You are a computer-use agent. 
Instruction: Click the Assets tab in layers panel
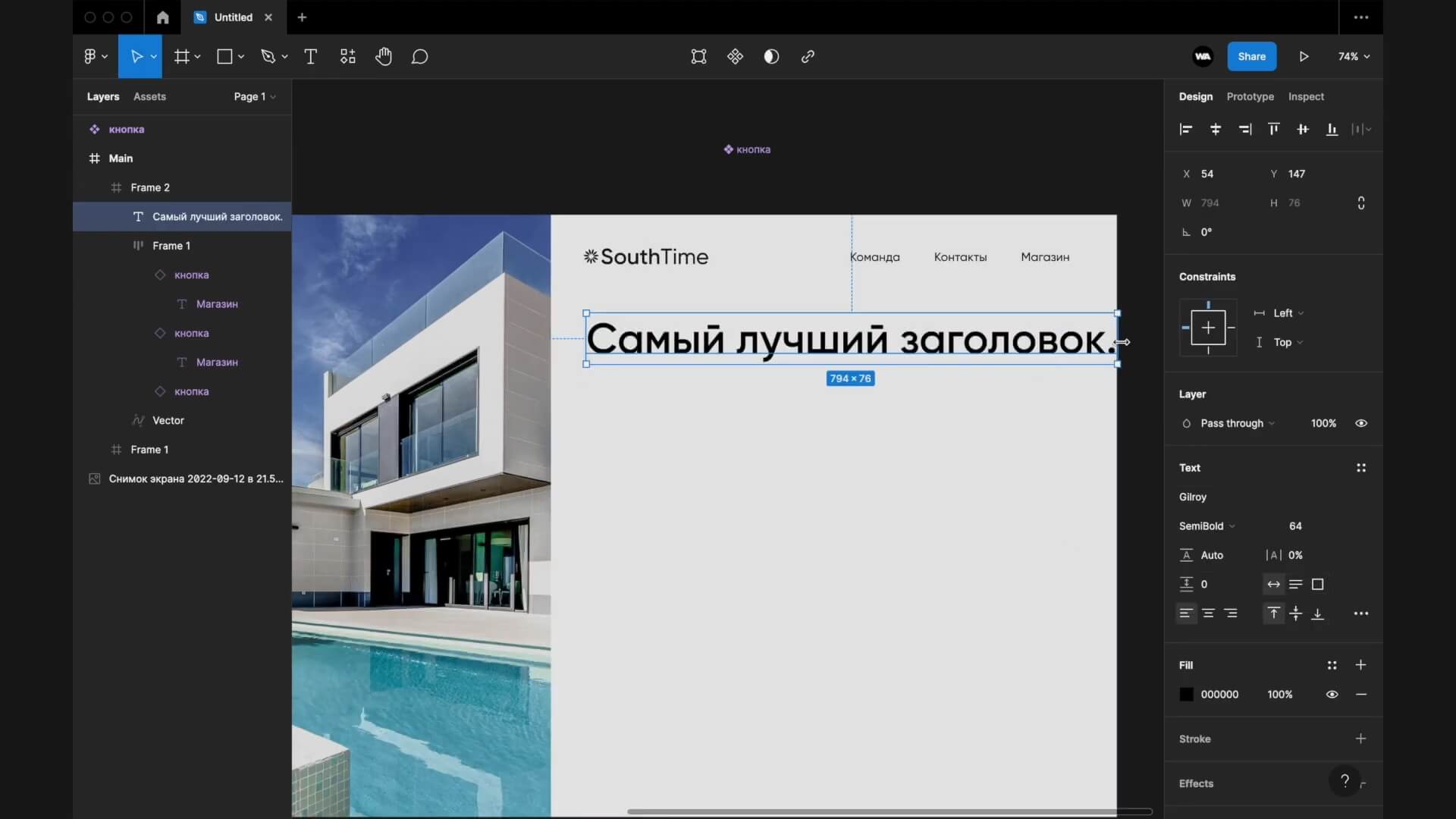tap(149, 96)
